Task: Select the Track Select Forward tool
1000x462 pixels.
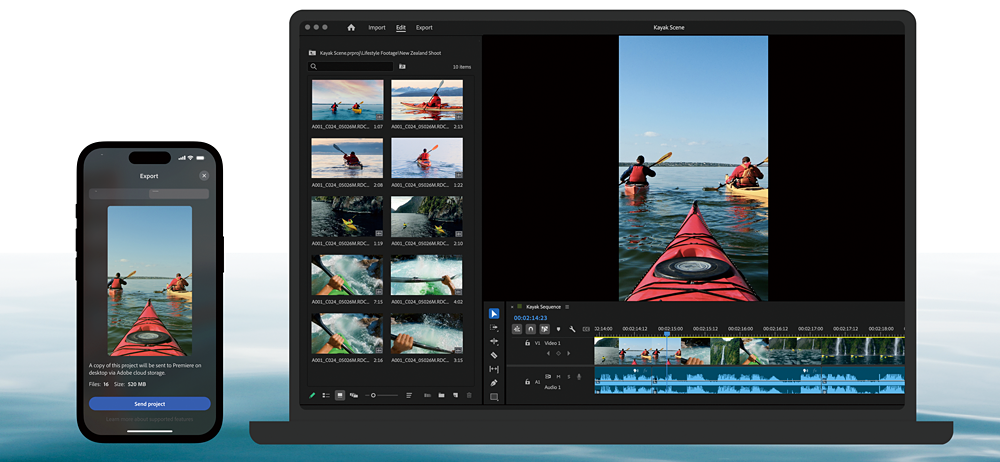Action: tap(494, 328)
